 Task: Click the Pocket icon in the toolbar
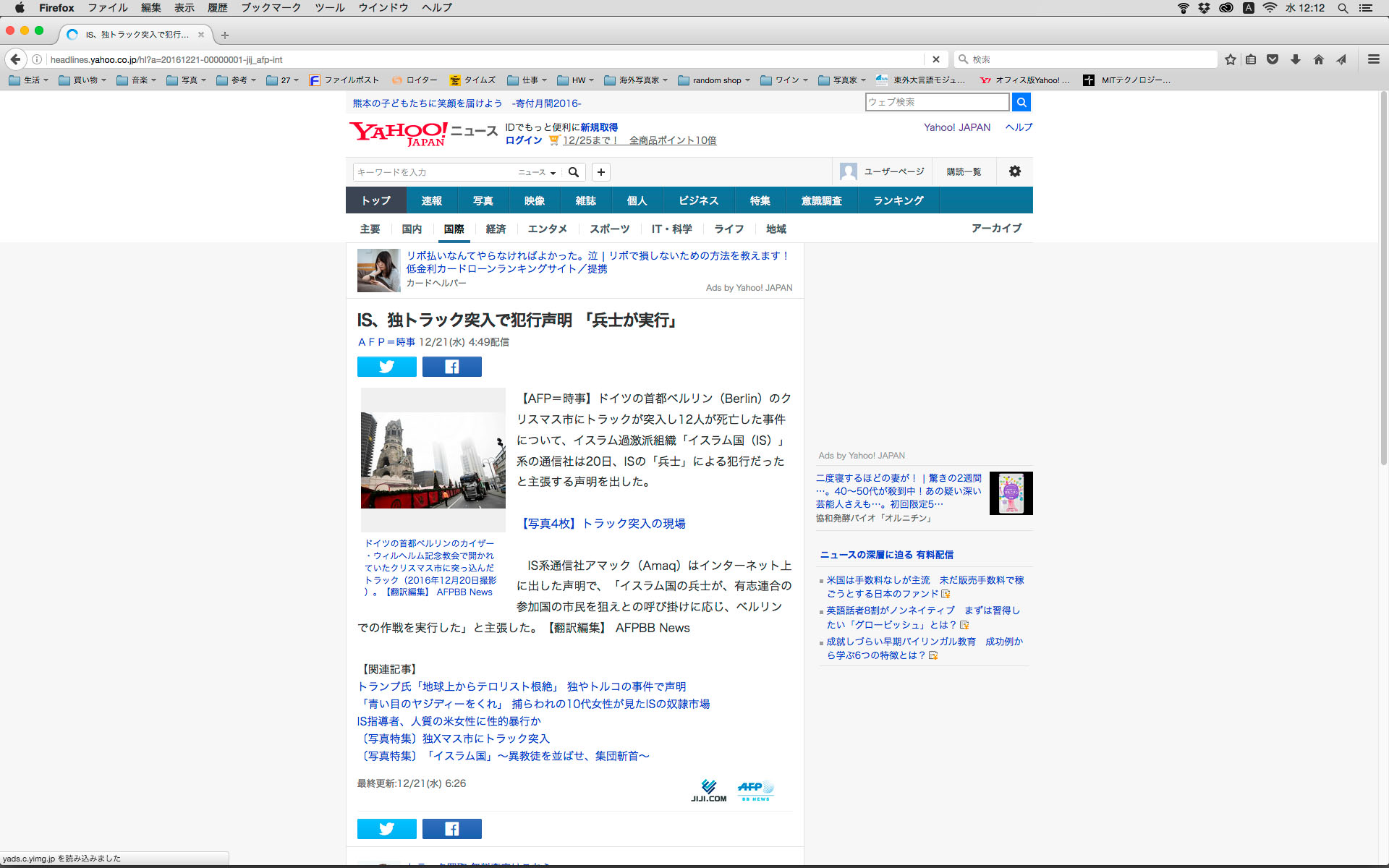[1273, 59]
